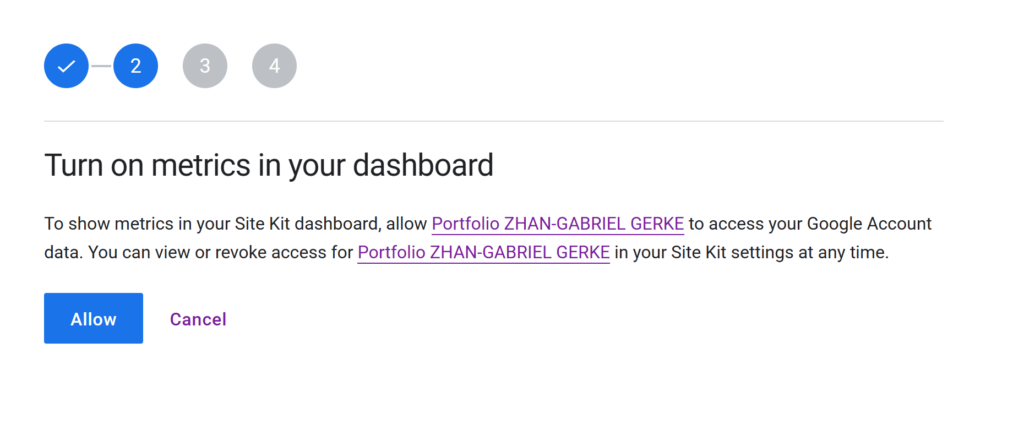
Task: Select the gray step 4 indicator
Action: click(274, 66)
